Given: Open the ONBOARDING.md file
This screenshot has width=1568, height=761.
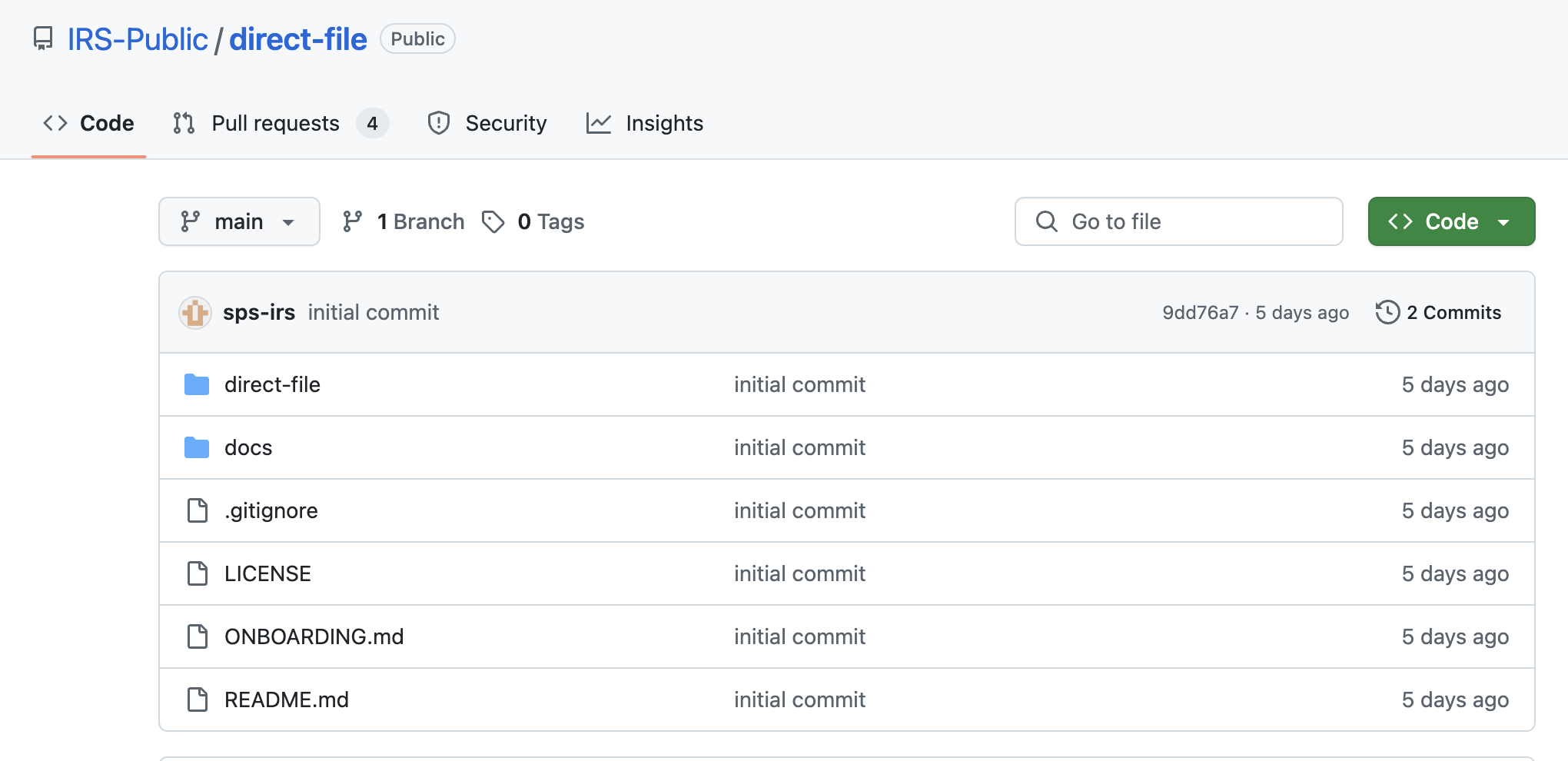Looking at the screenshot, I should (x=314, y=636).
